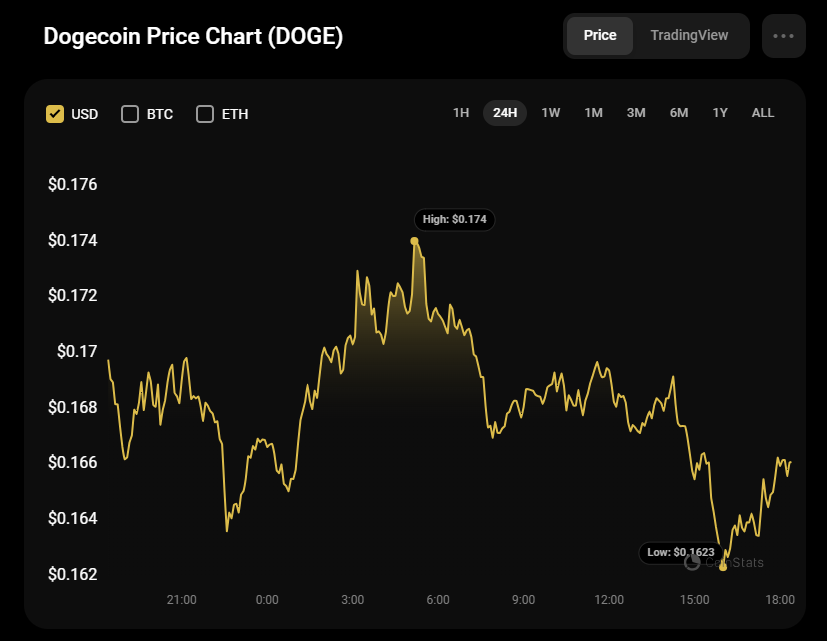Open the three-dot more options menu
This screenshot has height=641, width=827.
783,36
